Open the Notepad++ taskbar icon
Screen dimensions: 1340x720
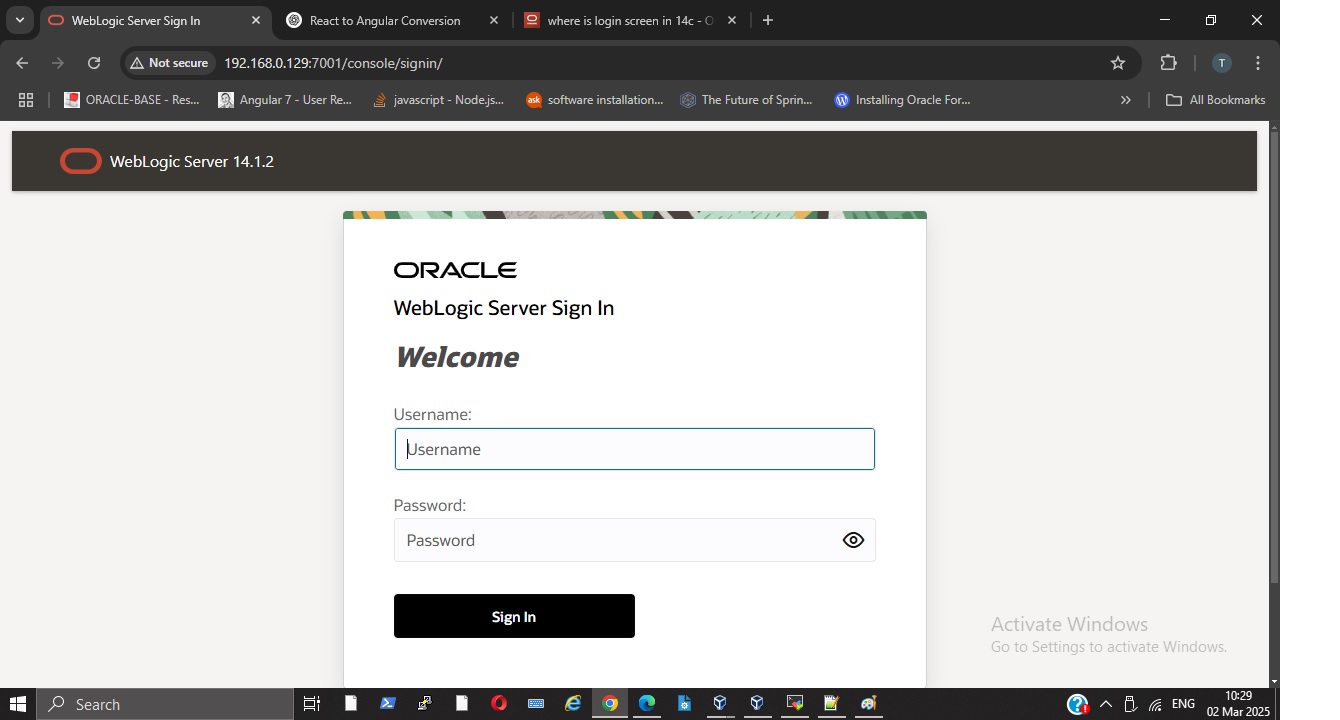click(x=831, y=704)
